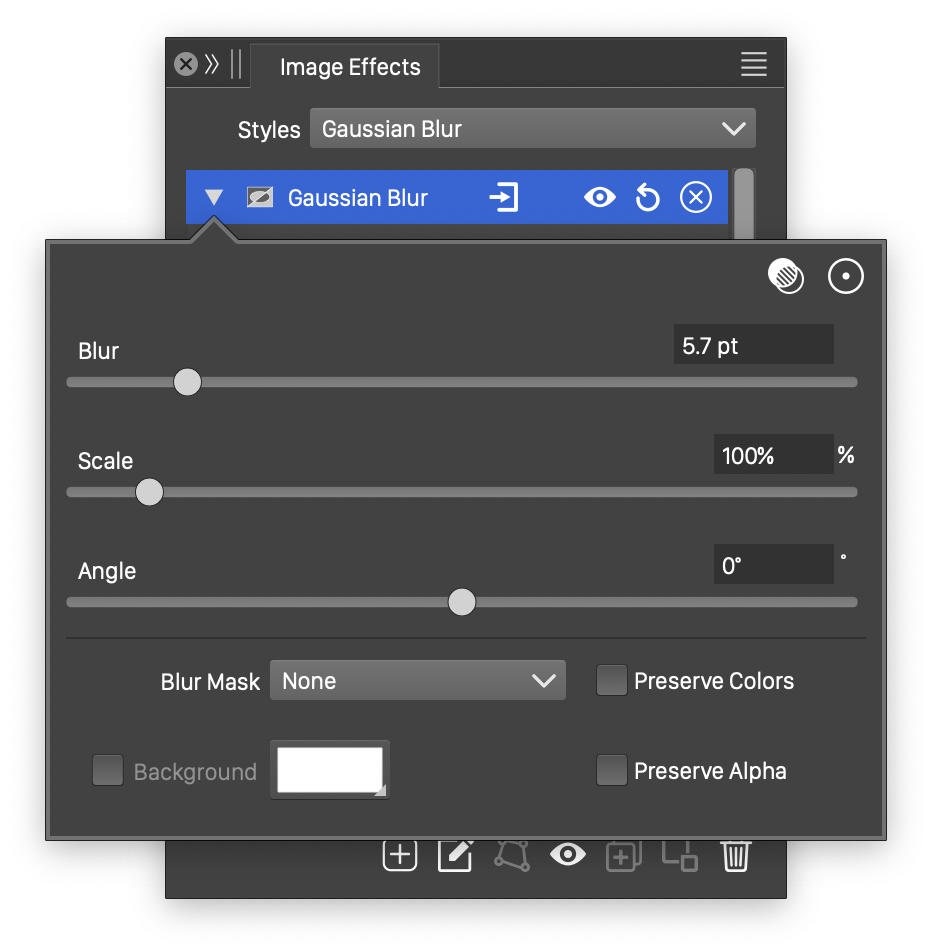Screen dimensions: 932x952
Task: Reset the Gaussian Blur effect settings
Action: click(648, 198)
